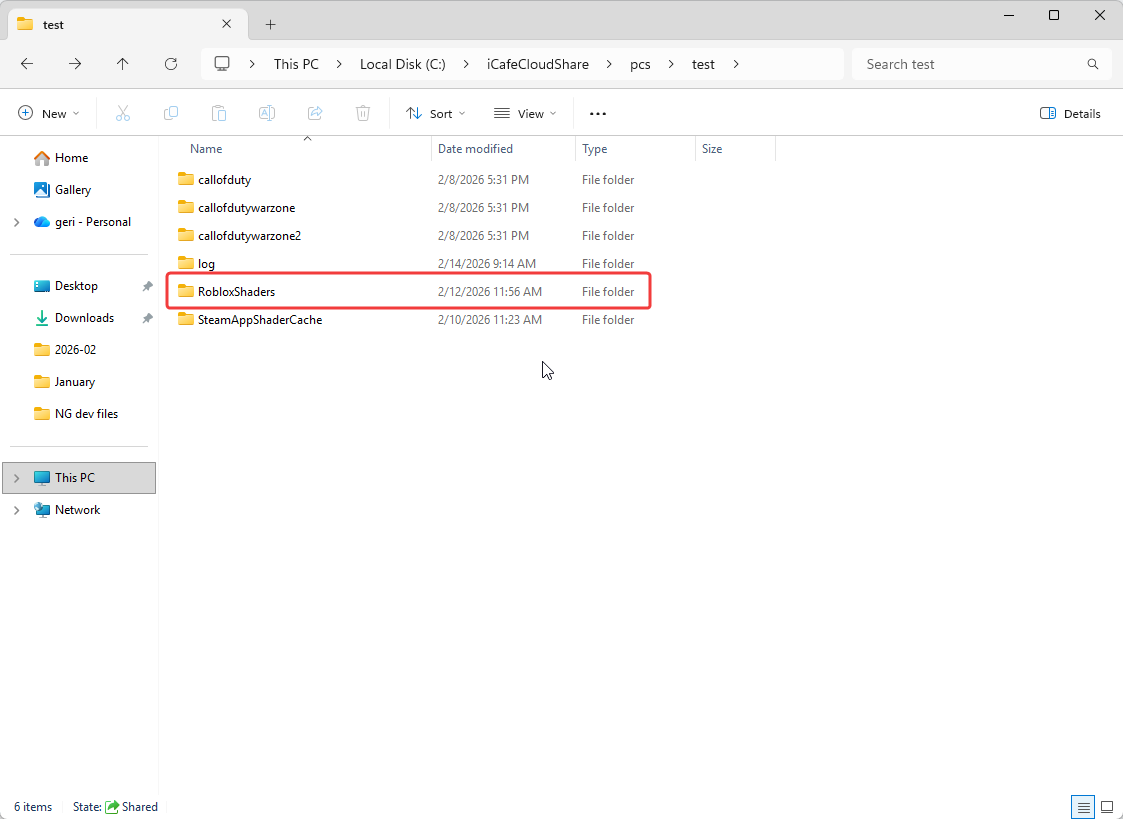Select the RobloxShaders folder

(236, 292)
